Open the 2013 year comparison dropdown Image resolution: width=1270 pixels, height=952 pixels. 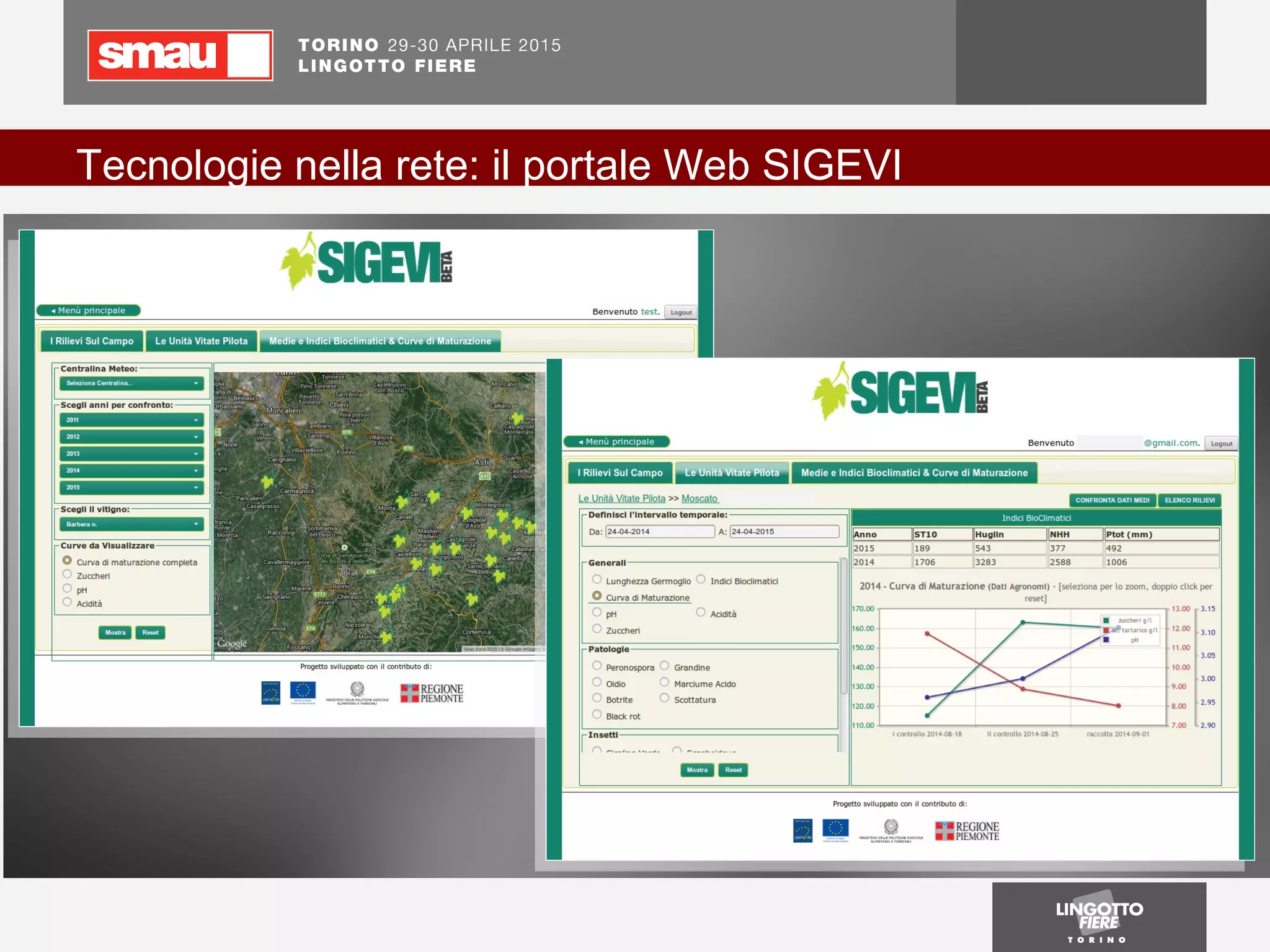point(131,453)
